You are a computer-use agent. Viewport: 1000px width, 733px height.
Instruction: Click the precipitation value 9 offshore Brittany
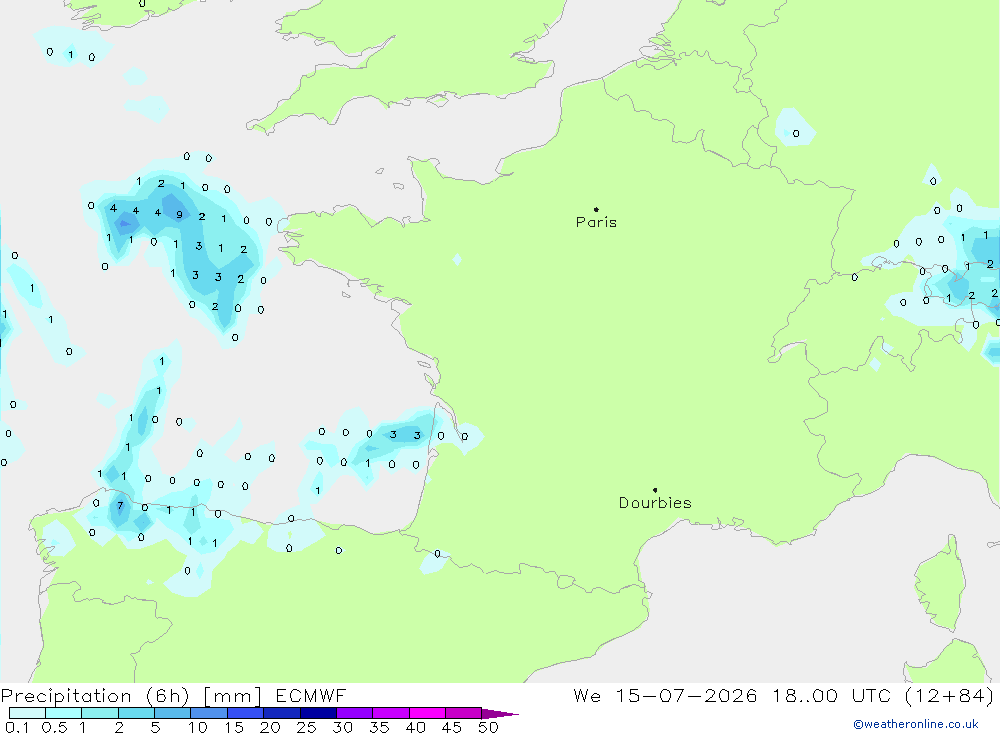(179, 214)
